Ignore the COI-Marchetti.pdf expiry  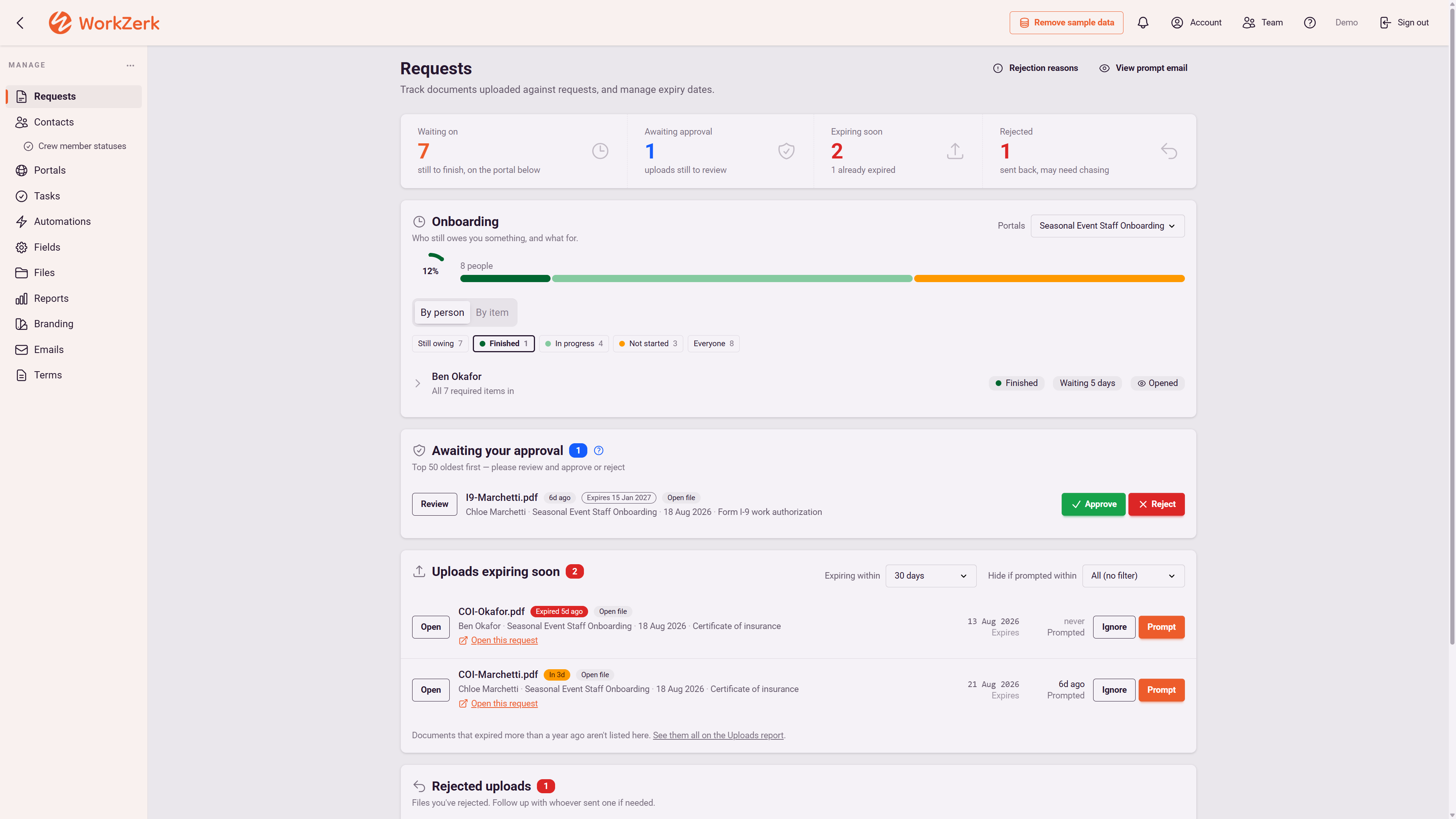click(1114, 690)
